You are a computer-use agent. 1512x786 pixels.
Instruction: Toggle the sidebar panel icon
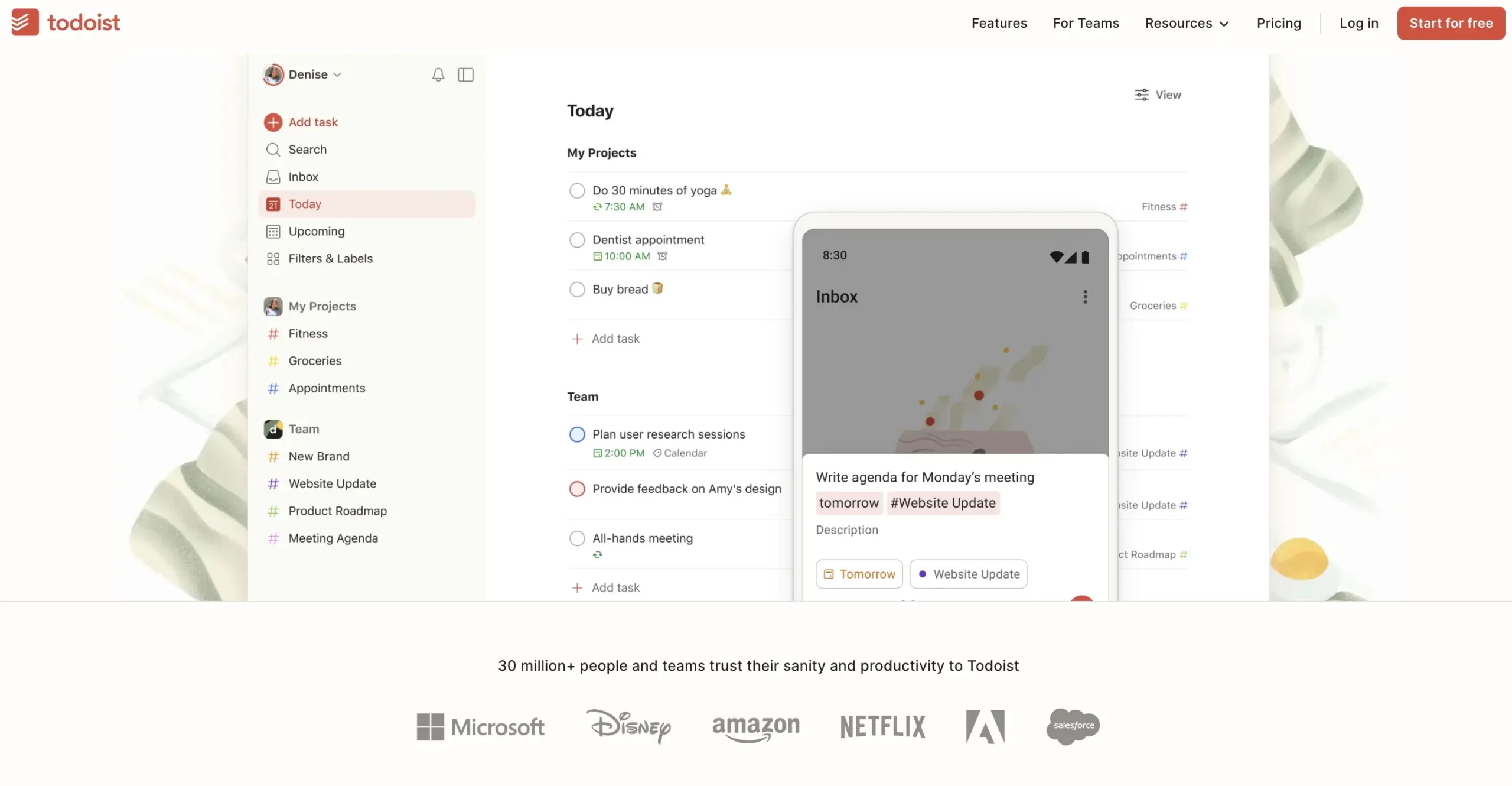(x=465, y=74)
